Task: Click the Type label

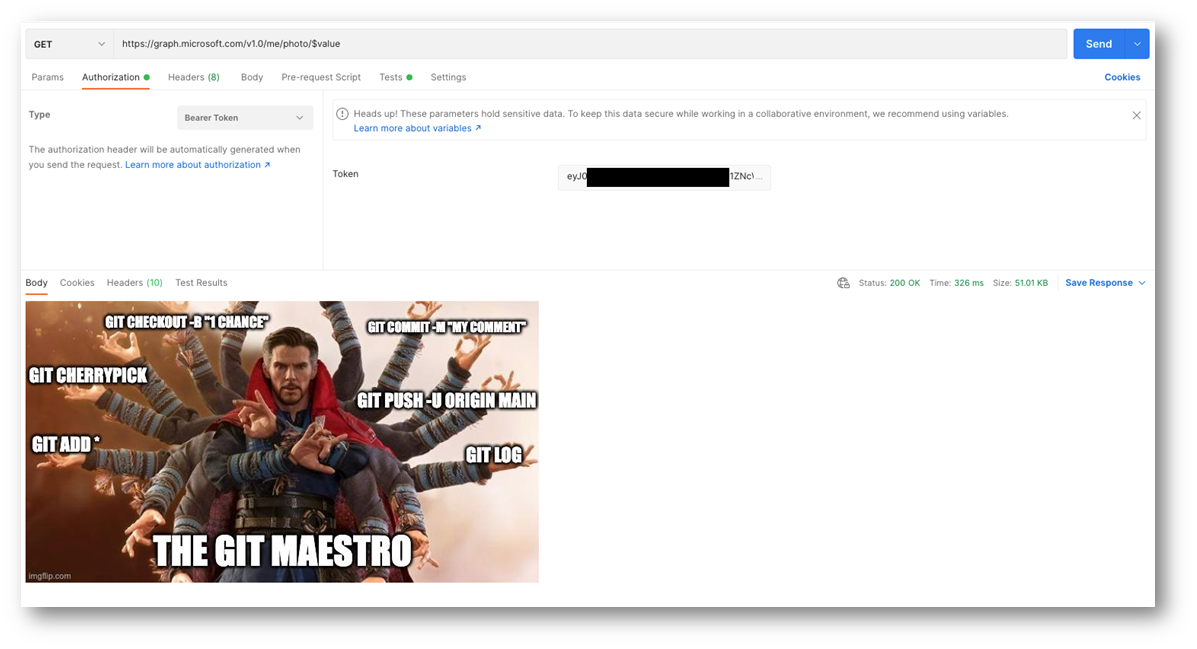Action: [x=40, y=115]
